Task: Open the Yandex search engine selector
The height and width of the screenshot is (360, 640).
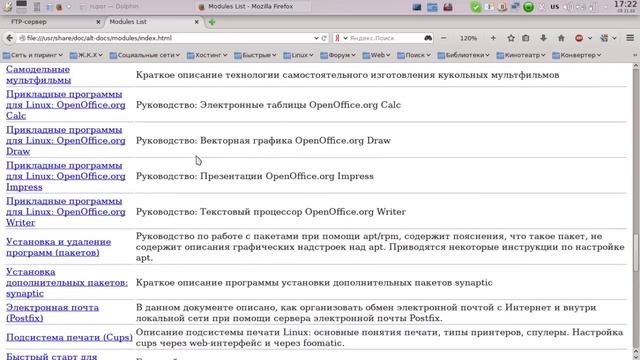Action: point(341,38)
